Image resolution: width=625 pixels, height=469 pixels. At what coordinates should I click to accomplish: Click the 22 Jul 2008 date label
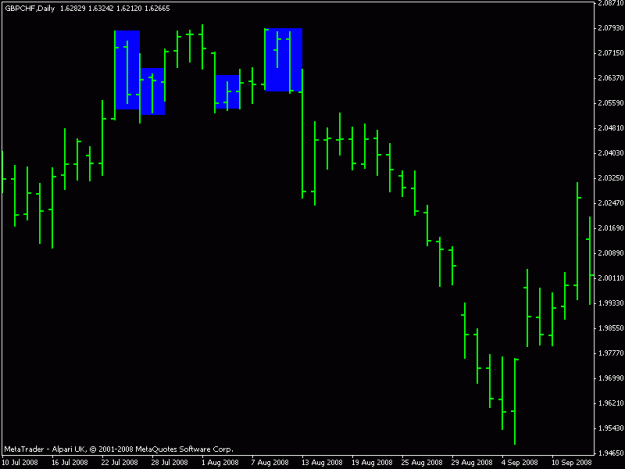click(x=120, y=463)
